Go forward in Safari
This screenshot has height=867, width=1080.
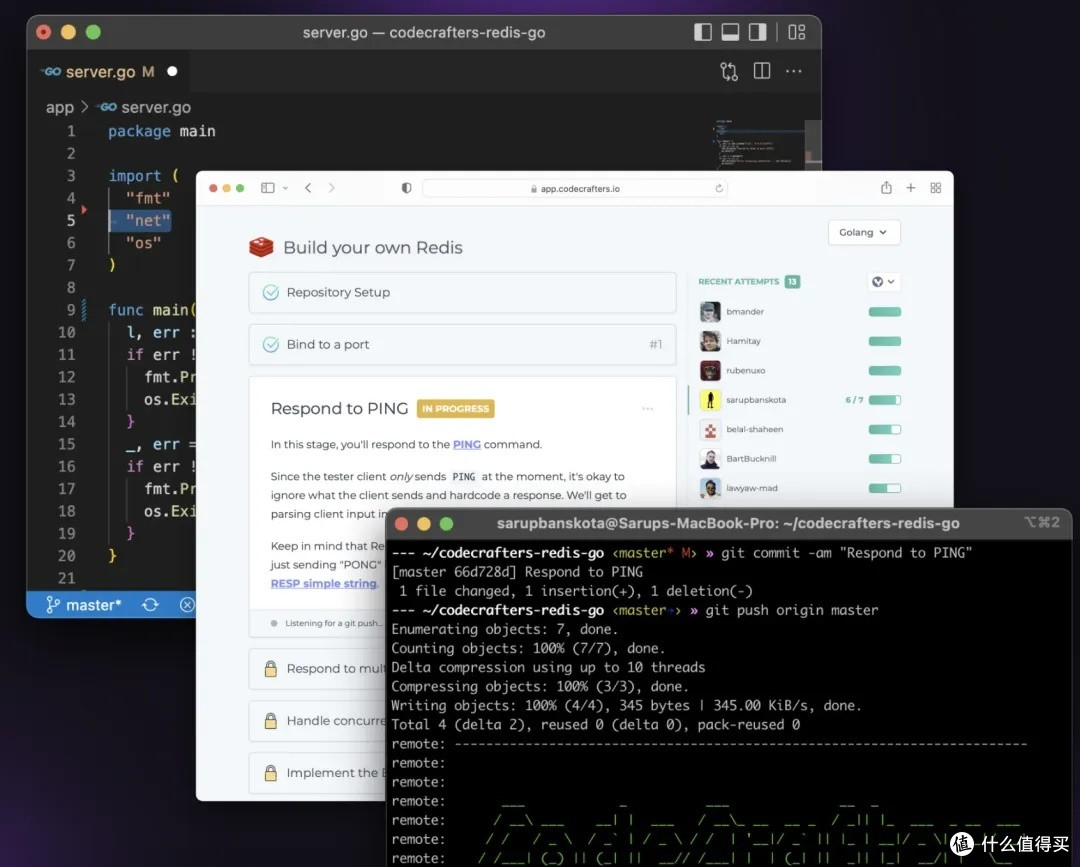point(331,188)
